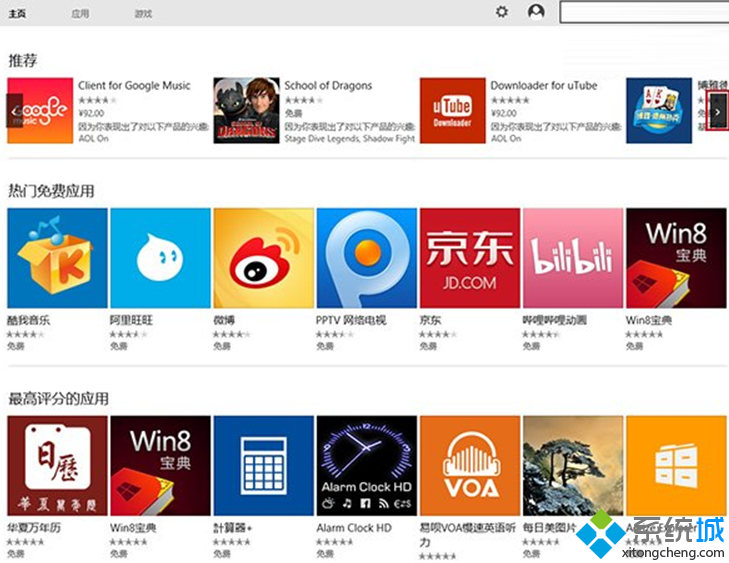729x563 pixels.
Task: Go to the 主页 home tab
Action: (x=17, y=14)
